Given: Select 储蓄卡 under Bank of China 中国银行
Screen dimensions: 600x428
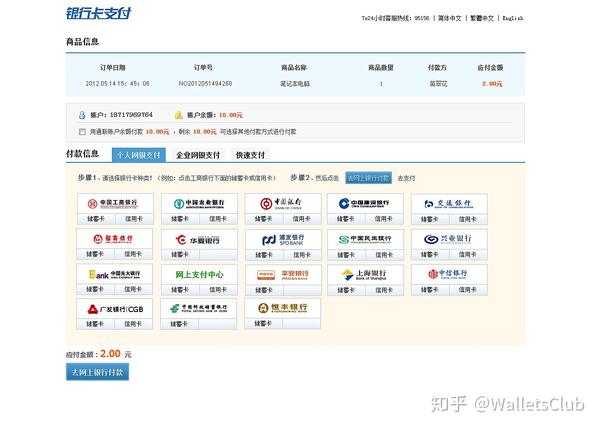Looking at the screenshot, I should tap(264, 219).
